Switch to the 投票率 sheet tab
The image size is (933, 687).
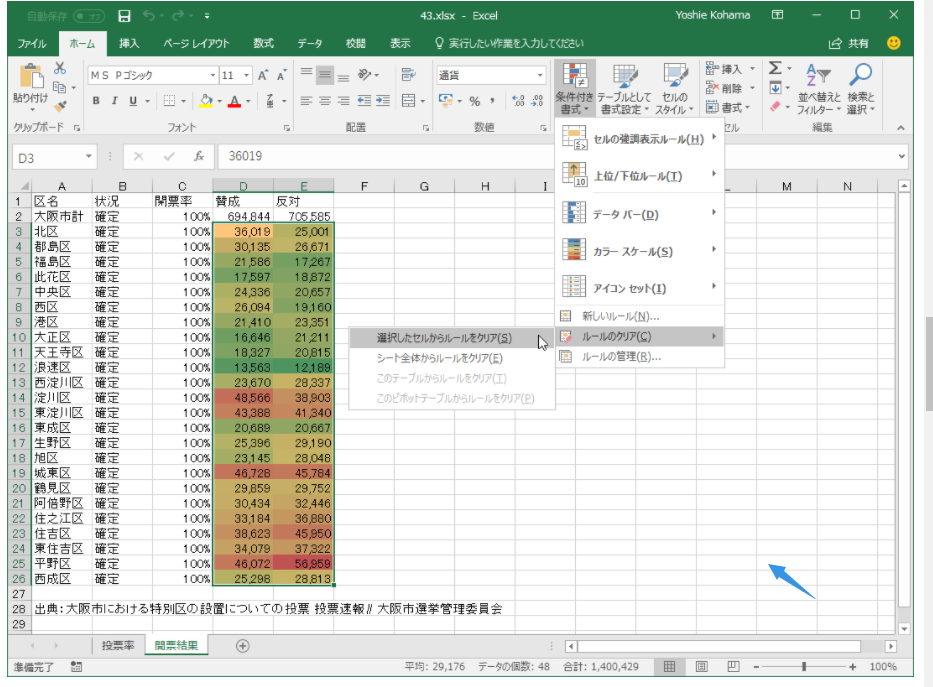[118, 645]
